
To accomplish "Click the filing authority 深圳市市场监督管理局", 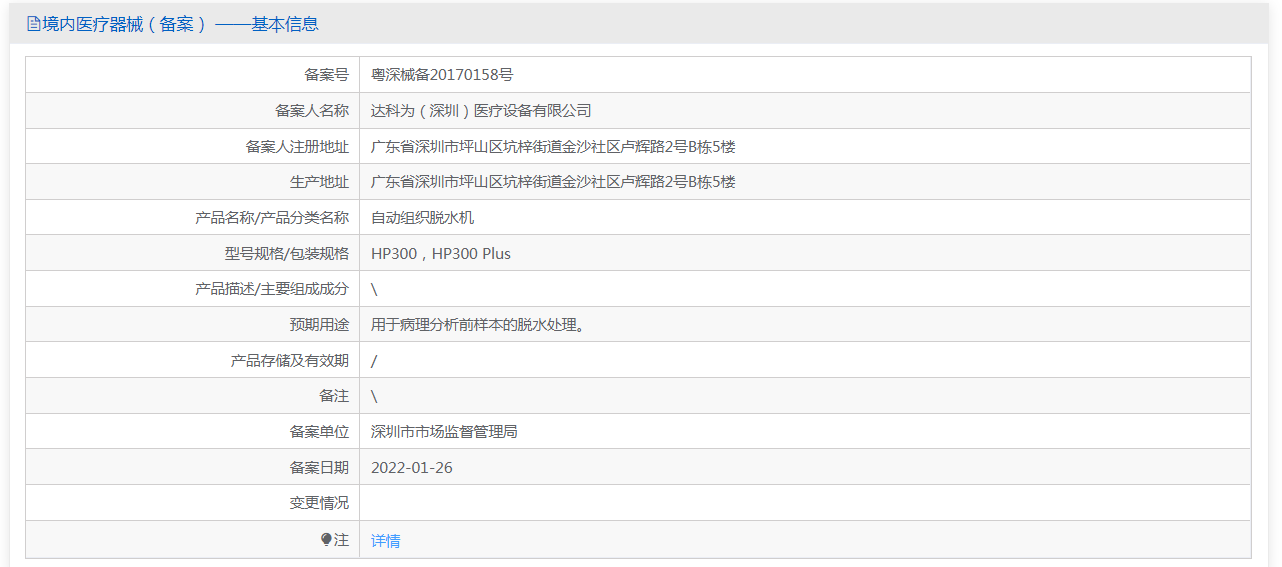I will [444, 432].
